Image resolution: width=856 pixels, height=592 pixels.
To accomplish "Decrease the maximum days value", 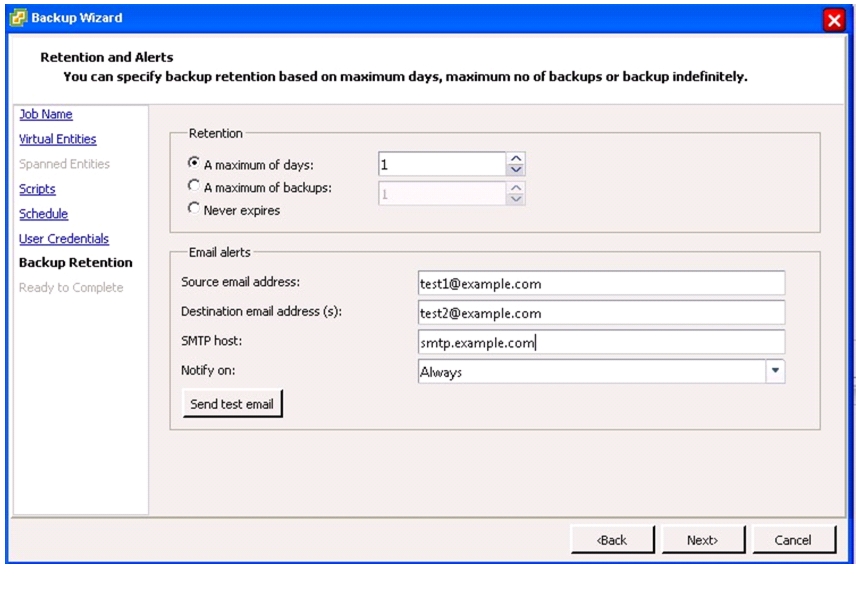I will [x=515, y=169].
